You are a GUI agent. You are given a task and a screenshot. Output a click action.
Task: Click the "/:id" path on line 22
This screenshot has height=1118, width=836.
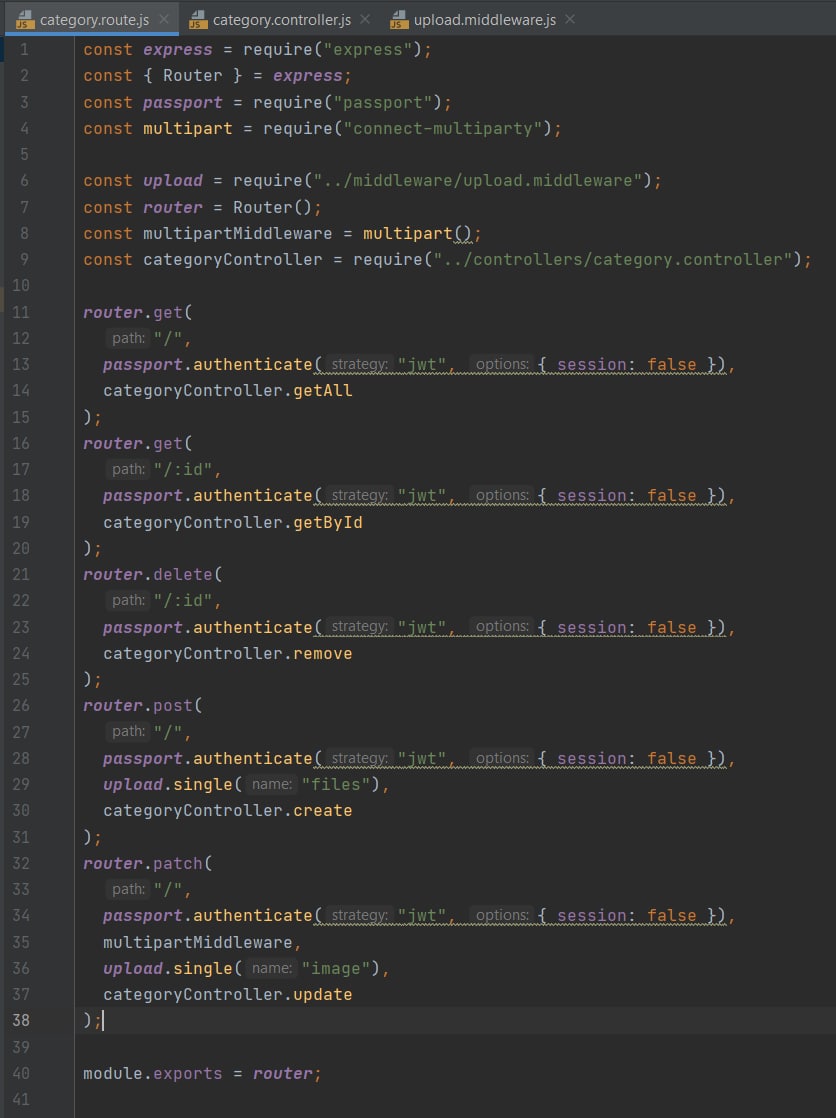183,601
